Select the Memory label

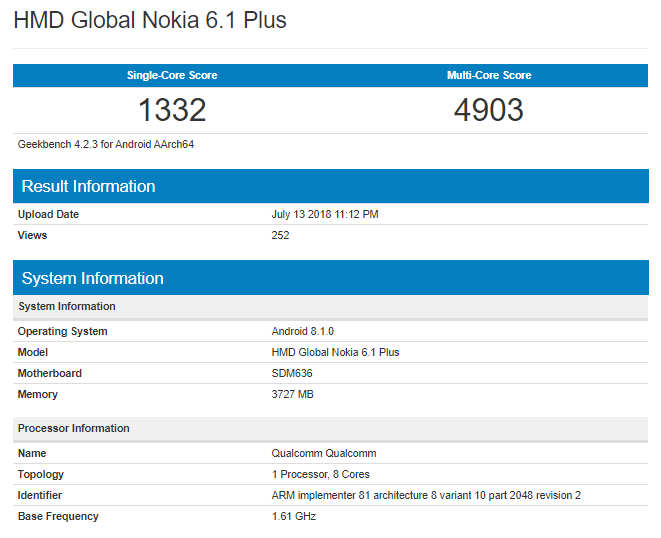(38, 395)
